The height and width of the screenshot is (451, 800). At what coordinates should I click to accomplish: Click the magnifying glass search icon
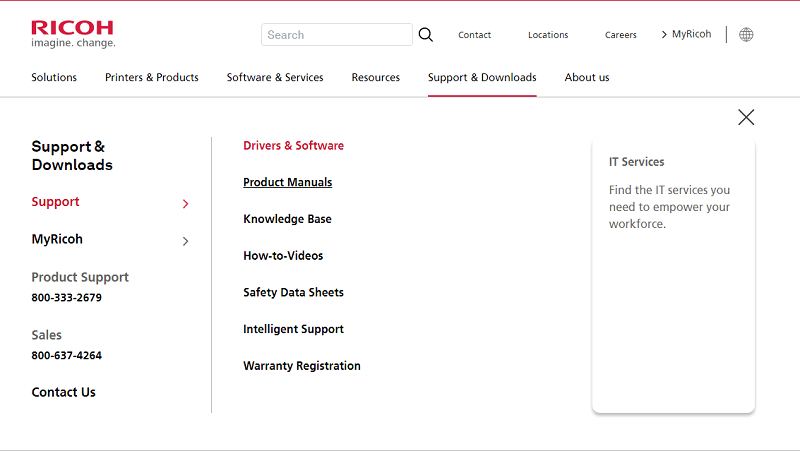[426, 35]
